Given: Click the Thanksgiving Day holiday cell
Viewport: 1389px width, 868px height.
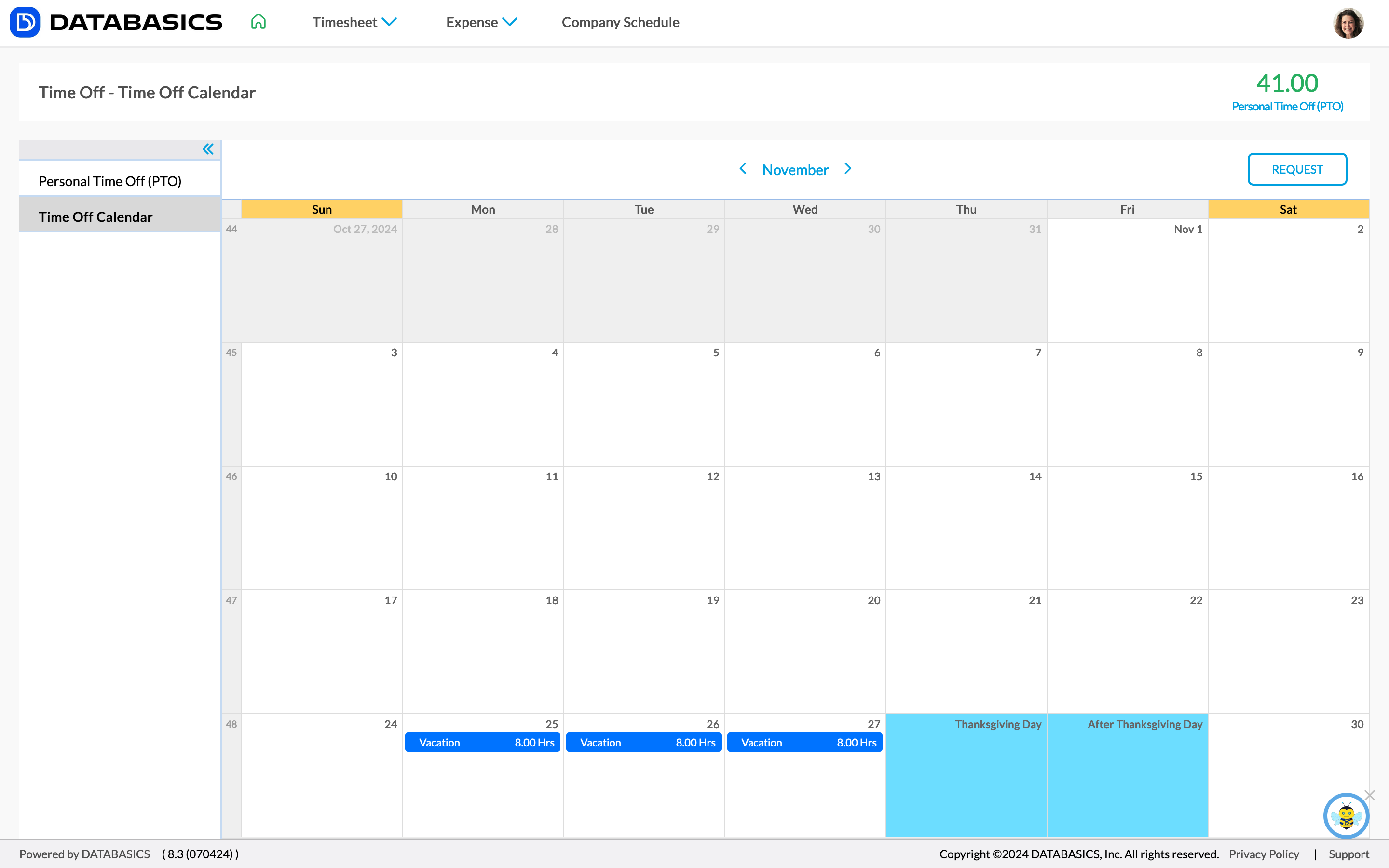Looking at the screenshot, I should (x=966, y=775).
